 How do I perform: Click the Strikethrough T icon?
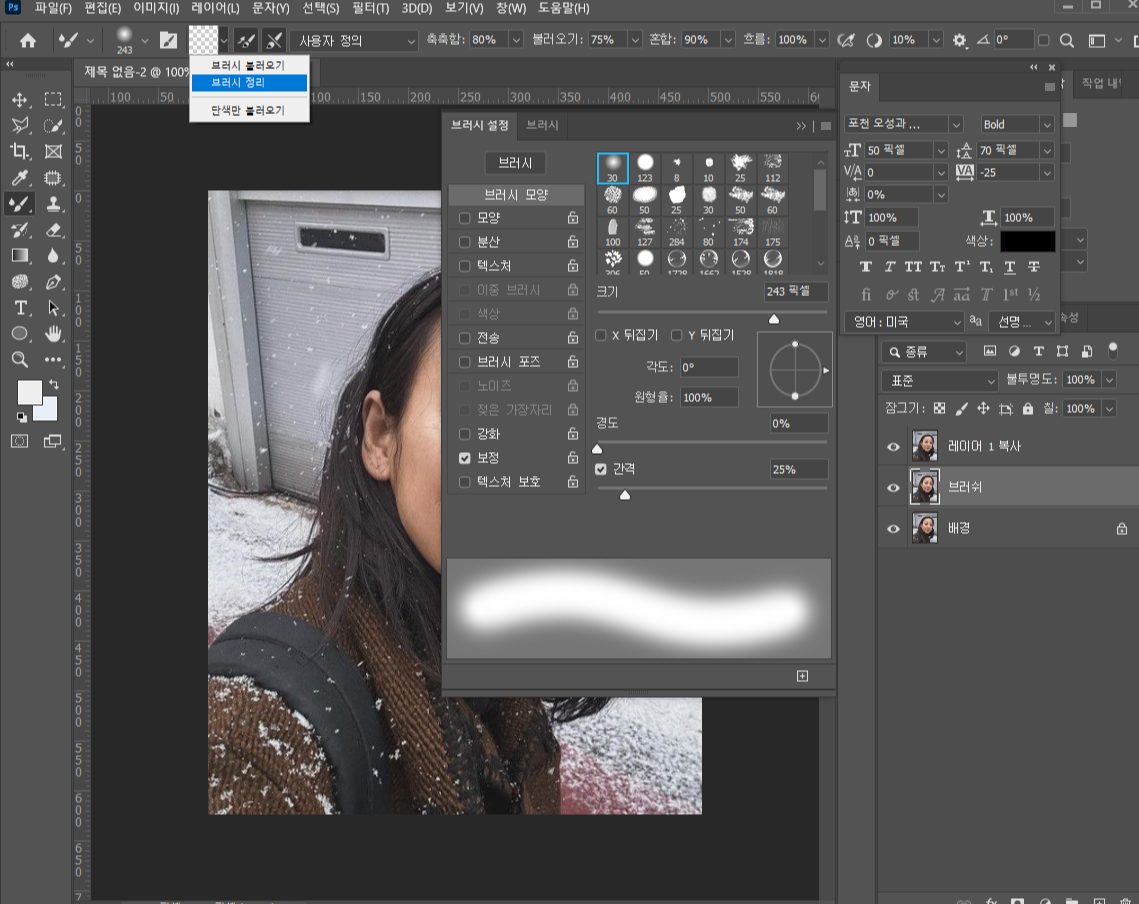click(x=1034, y=267)
